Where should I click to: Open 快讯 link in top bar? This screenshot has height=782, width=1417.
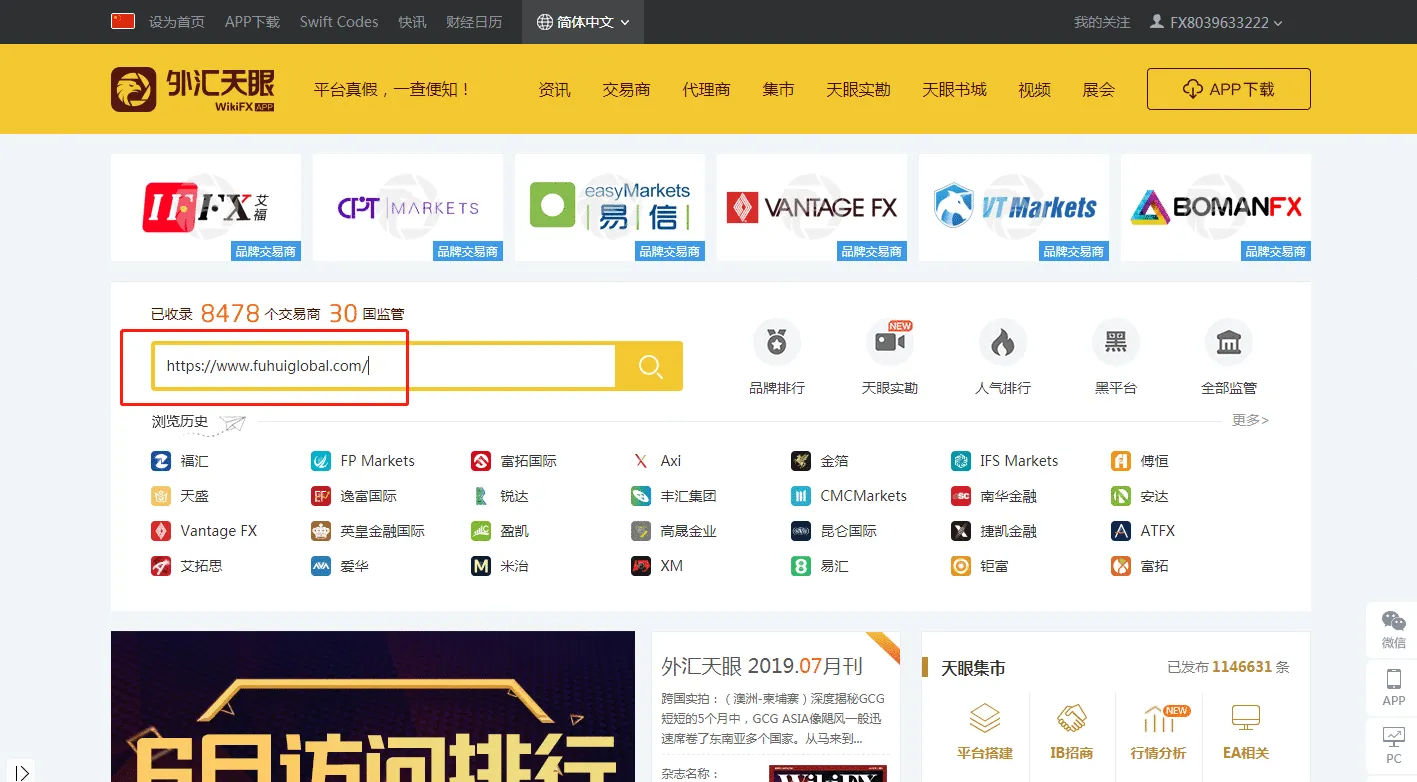pyautogui.click(x=412, y=22)
